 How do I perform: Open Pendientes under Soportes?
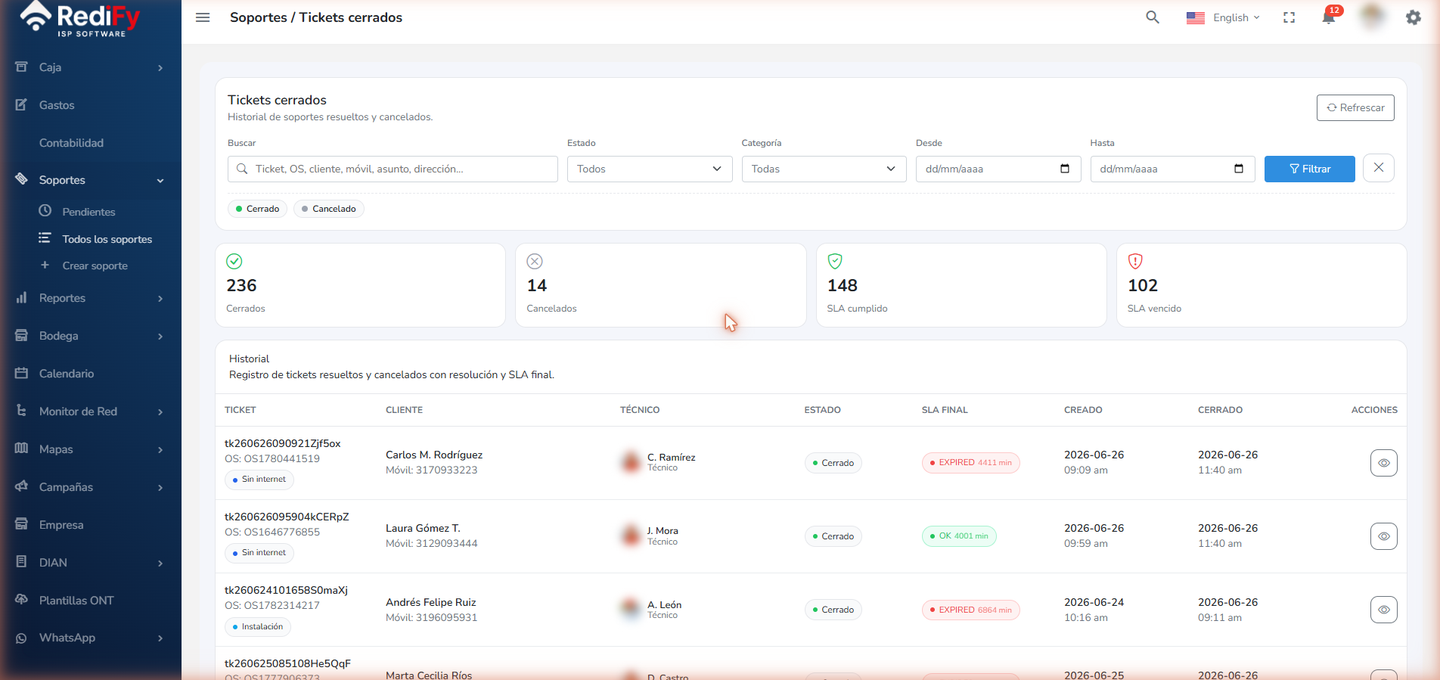[88, 212]
